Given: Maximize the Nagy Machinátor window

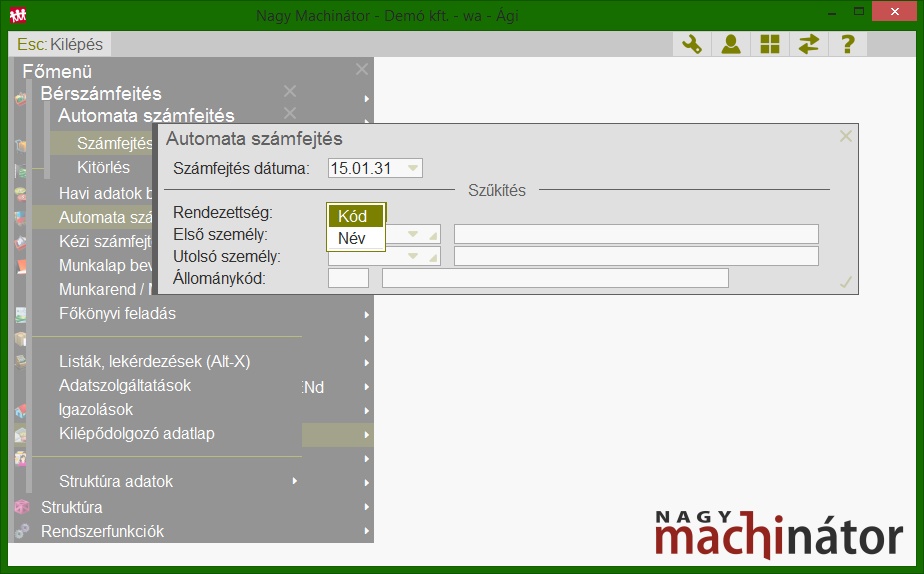Looking at the screenshot, I should pos(859,12).
